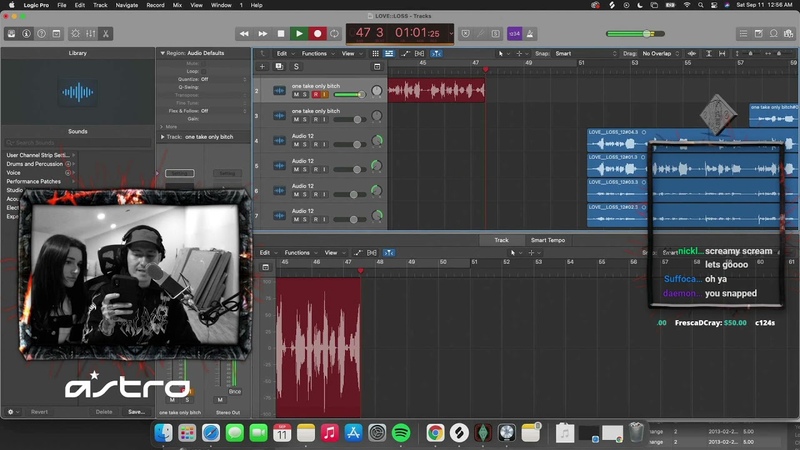Open the Note Pads button
Image resolution: width=800 pixels, height=450 pixels.
click(x=759, y=34)
